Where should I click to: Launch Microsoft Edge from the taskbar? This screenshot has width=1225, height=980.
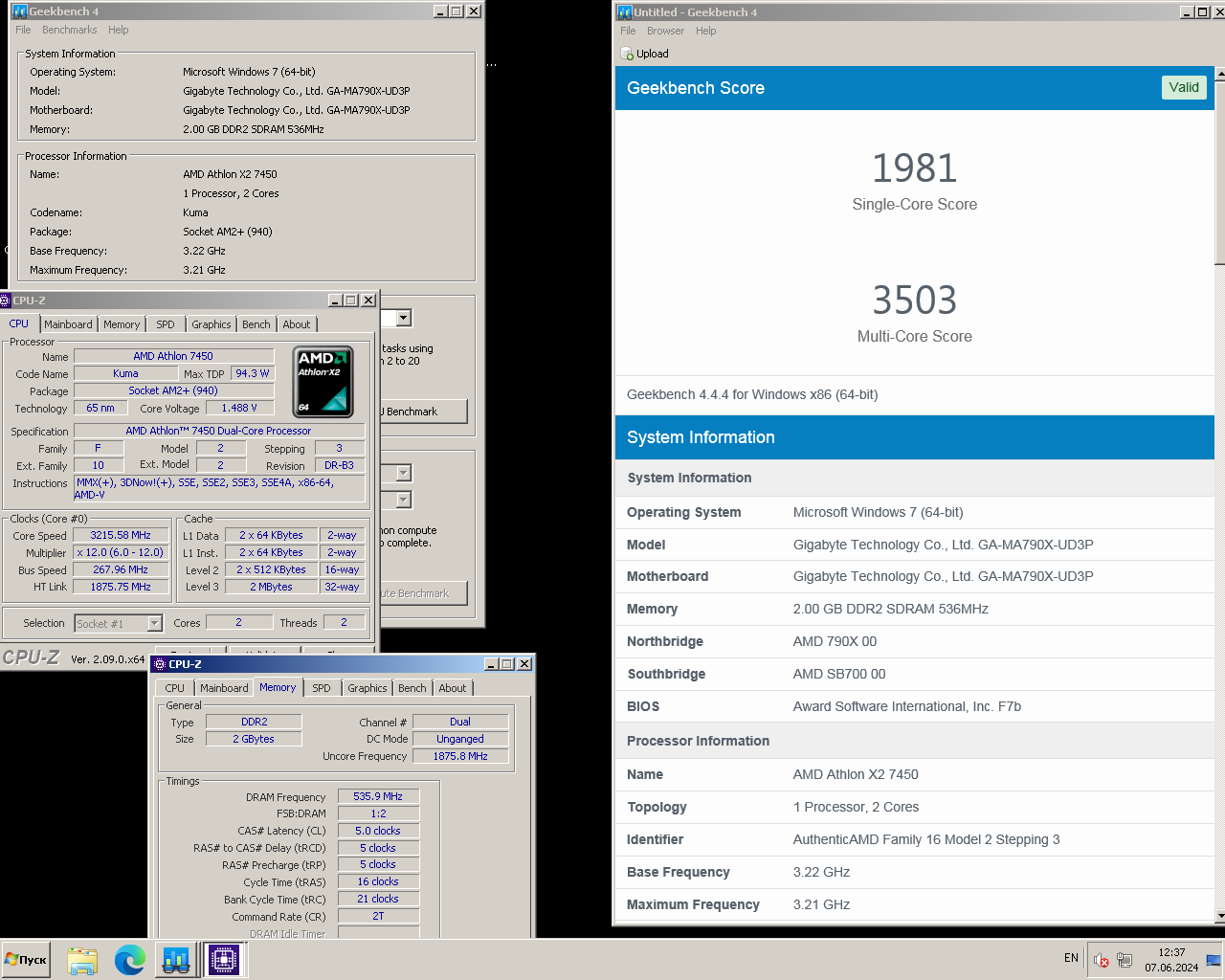pyautogui.click(x=129, y=960)
